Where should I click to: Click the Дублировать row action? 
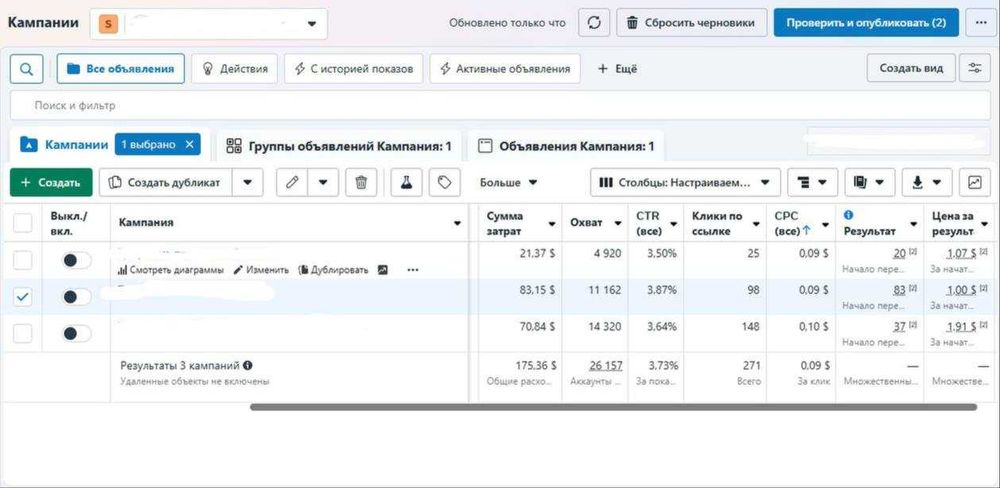[334, 270]
